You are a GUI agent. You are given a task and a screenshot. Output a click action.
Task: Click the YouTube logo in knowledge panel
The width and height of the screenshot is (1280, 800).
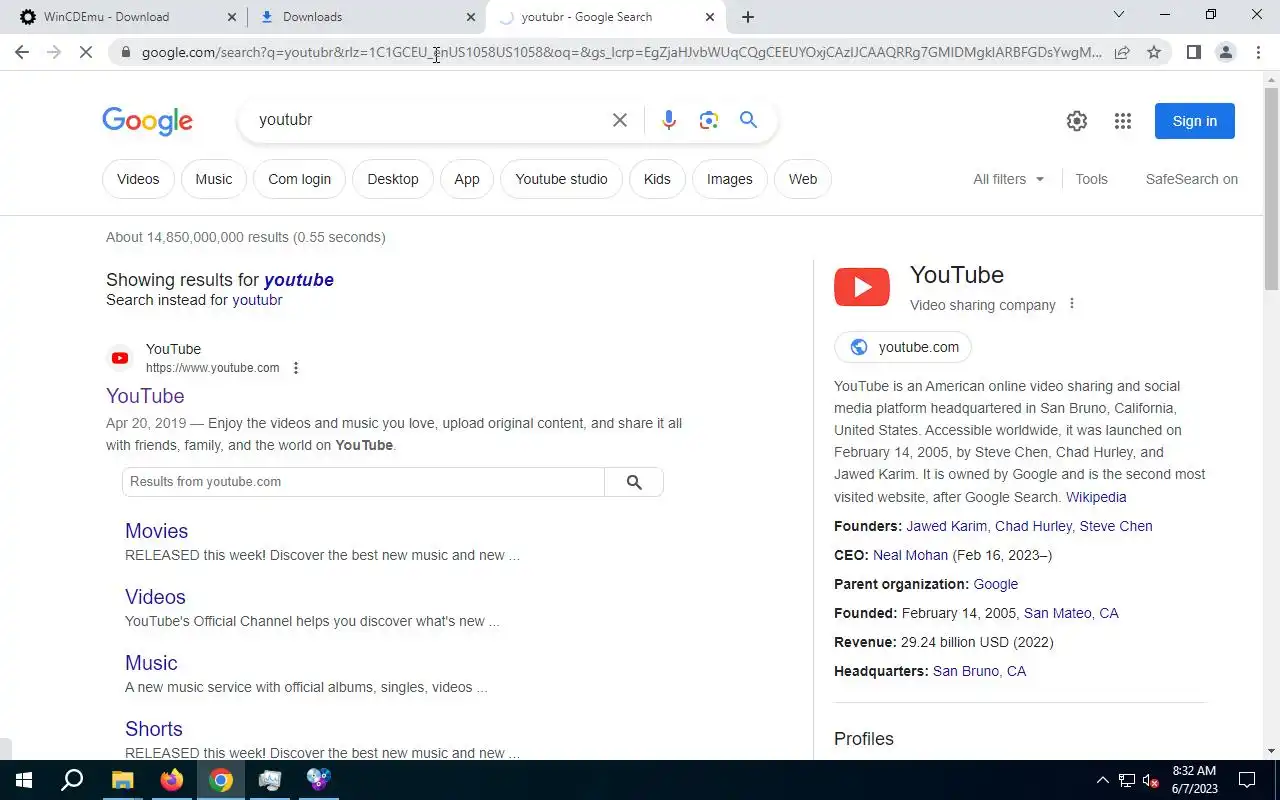point(862,287)
